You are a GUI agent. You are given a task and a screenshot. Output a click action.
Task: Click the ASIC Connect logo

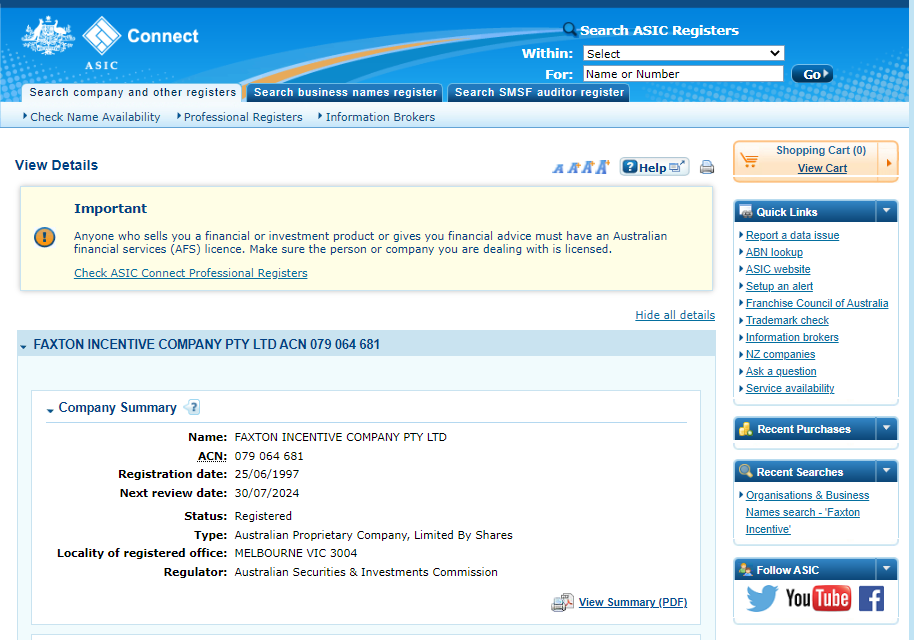pos(110,42)
